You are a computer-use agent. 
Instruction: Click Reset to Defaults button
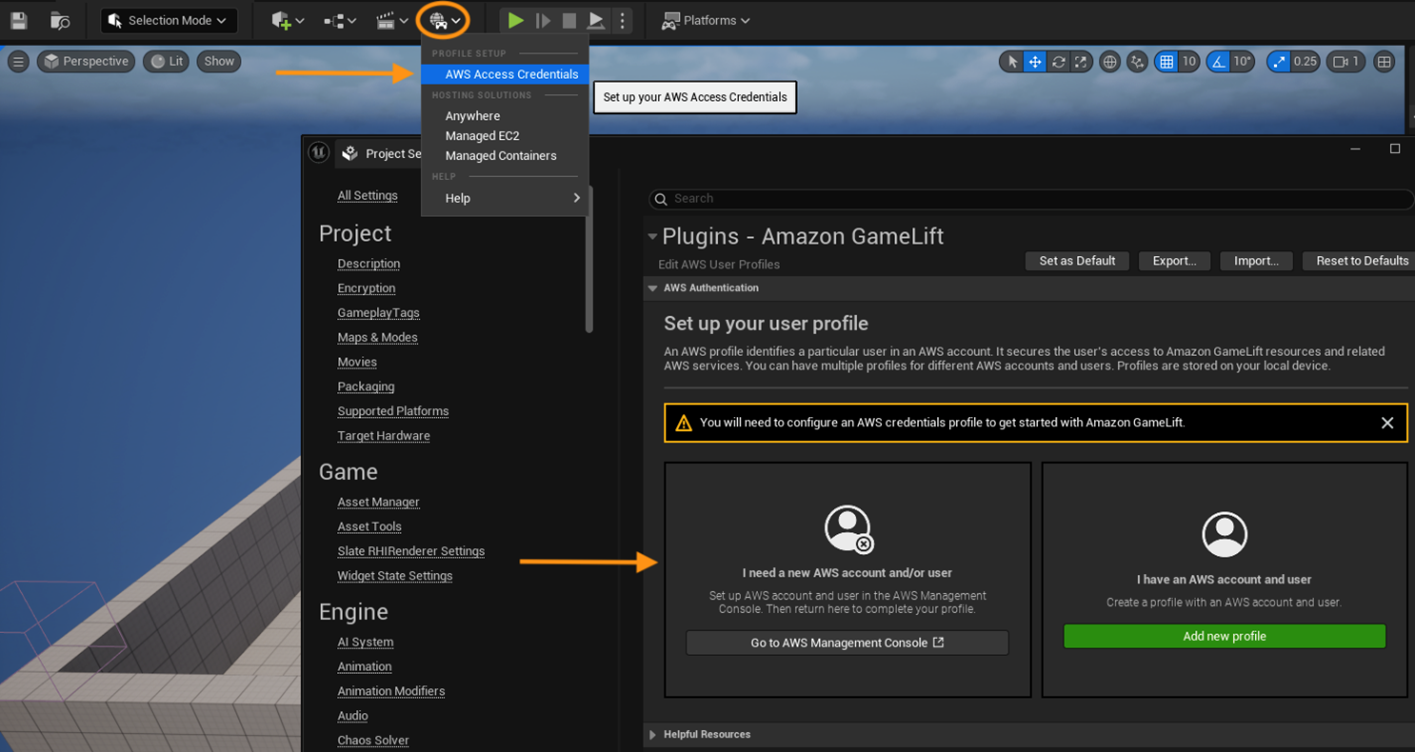[1361, 261]
